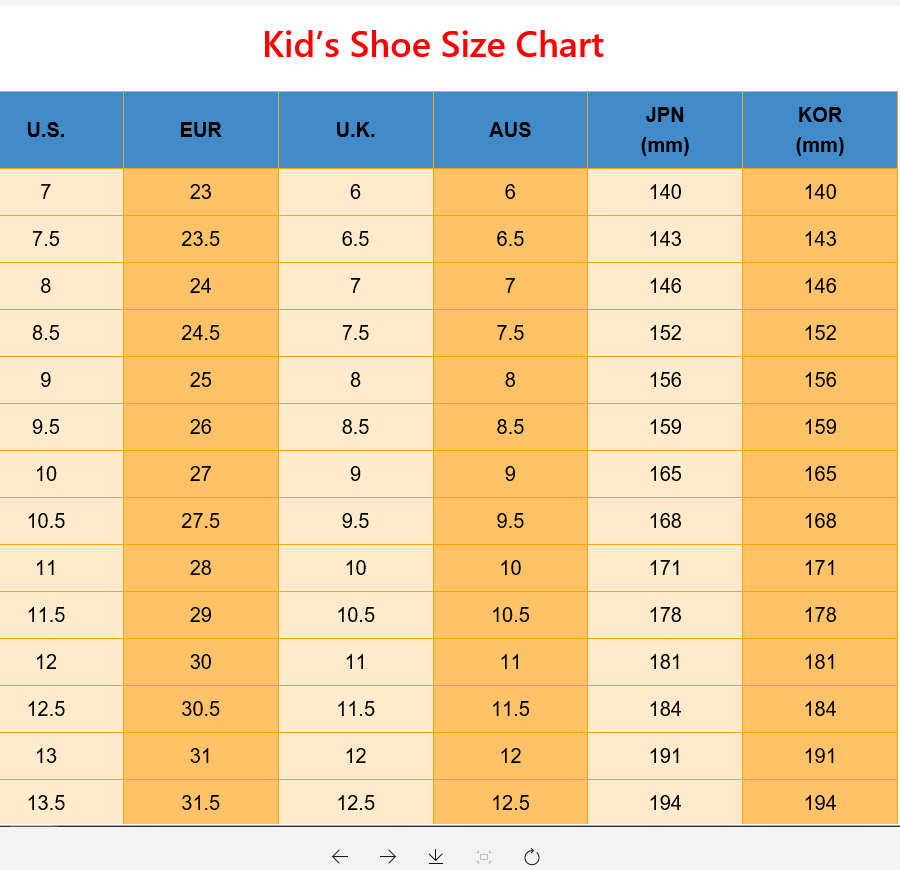
Task: Click the Kid's Shoe Size Chart title
Action: (433, 45)
